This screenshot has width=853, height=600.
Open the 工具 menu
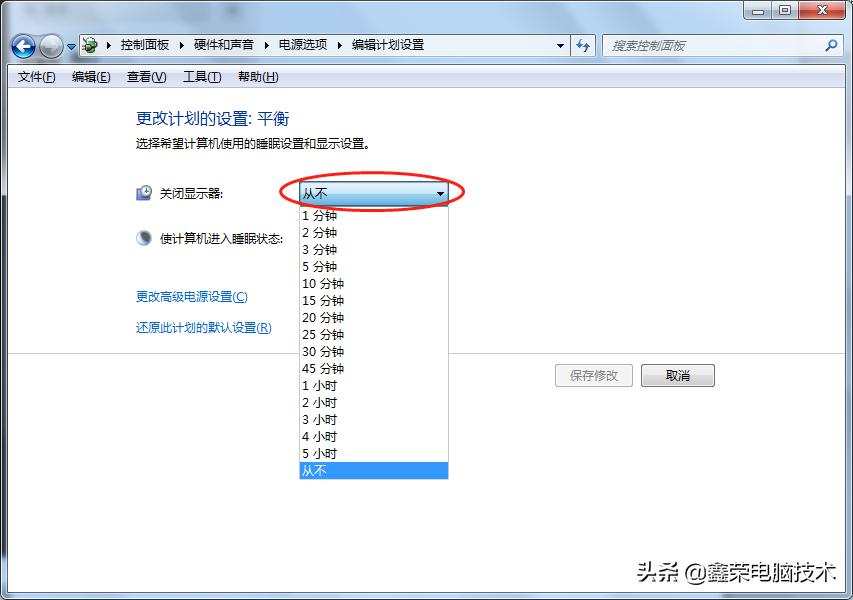pos(200,76)
